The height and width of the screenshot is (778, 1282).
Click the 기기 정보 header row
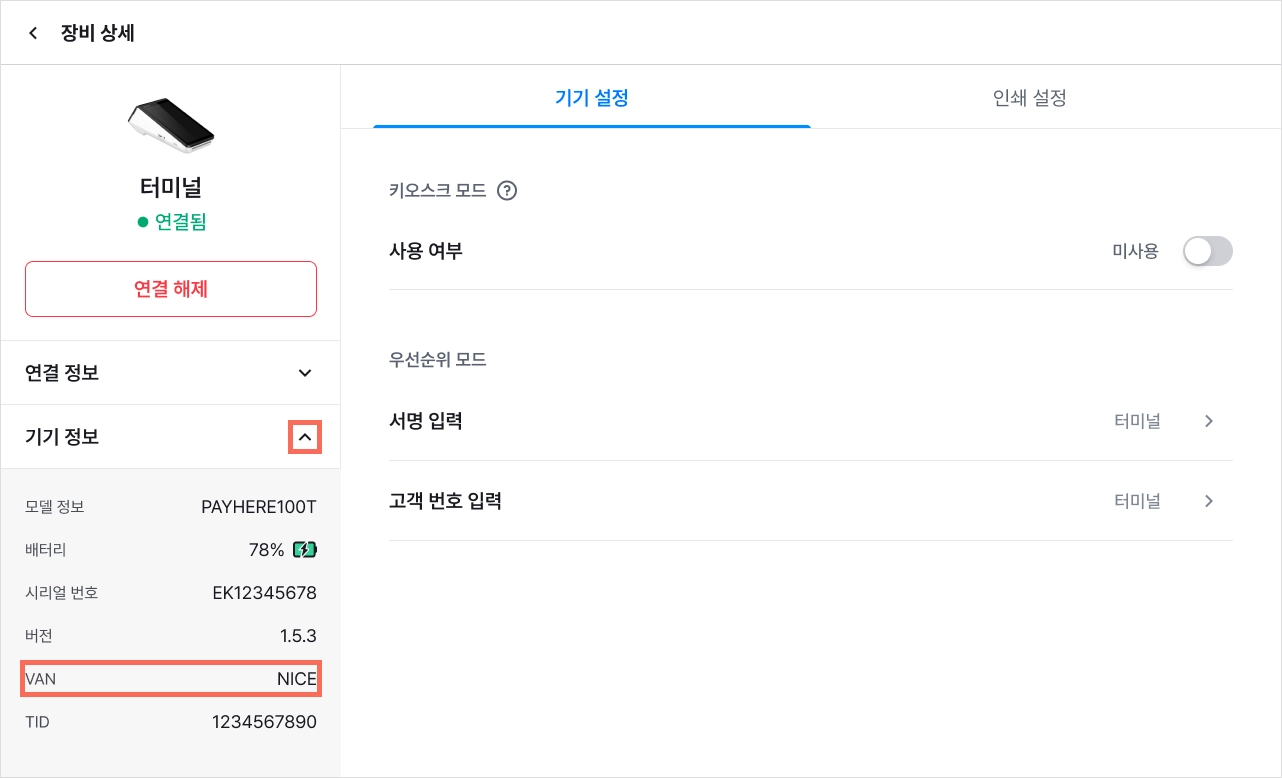click(x=171, y=437)
